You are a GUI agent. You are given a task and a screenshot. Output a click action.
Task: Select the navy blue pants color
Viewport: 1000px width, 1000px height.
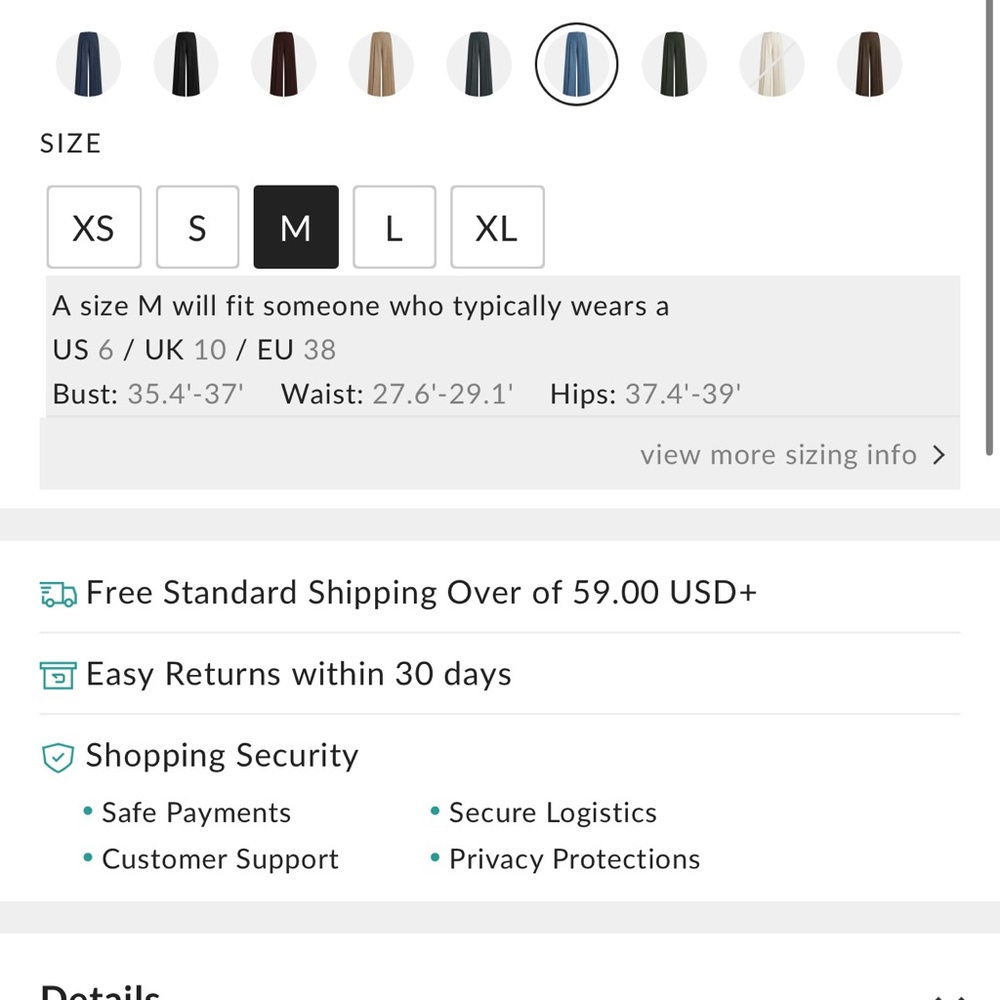[x=88, y=64]
